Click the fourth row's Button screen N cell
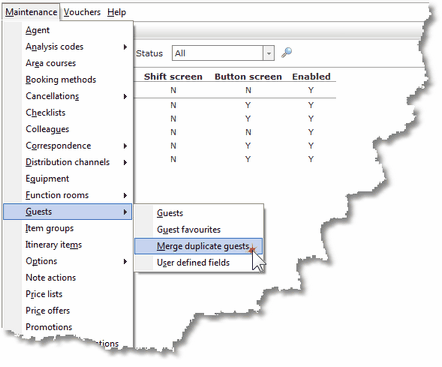The height and width of the screenshot is (367, 442). click(x=248, y=132)
